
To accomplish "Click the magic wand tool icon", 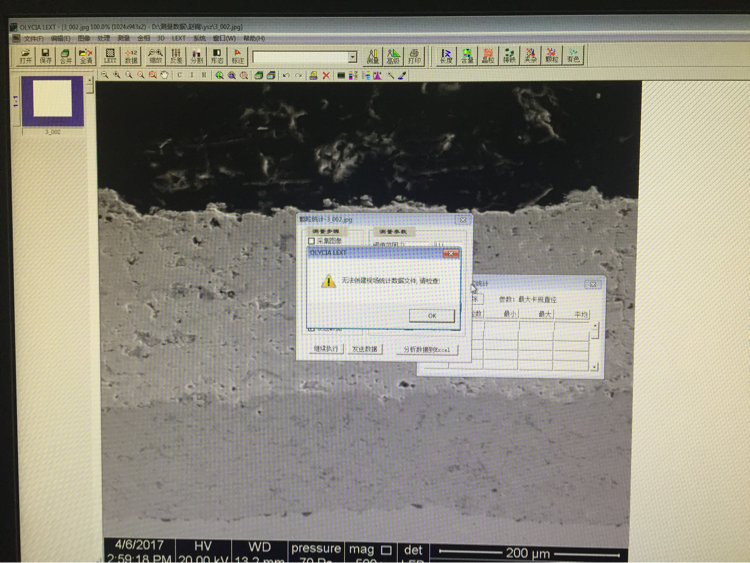I will click(391, 76).
